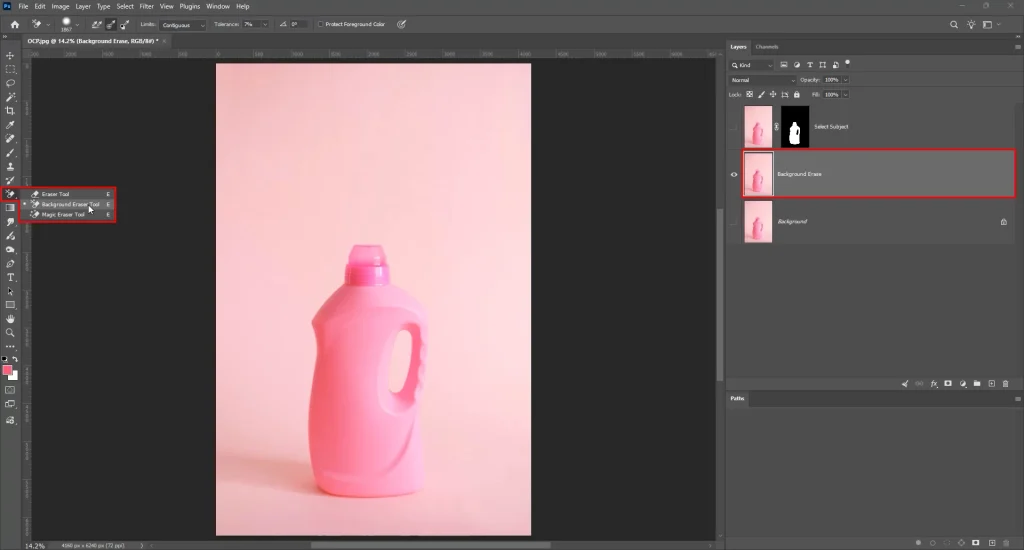1024x550 pixels.
Task: Click the Select Subject layer mask thumbnail
Action: click(795, 127)
